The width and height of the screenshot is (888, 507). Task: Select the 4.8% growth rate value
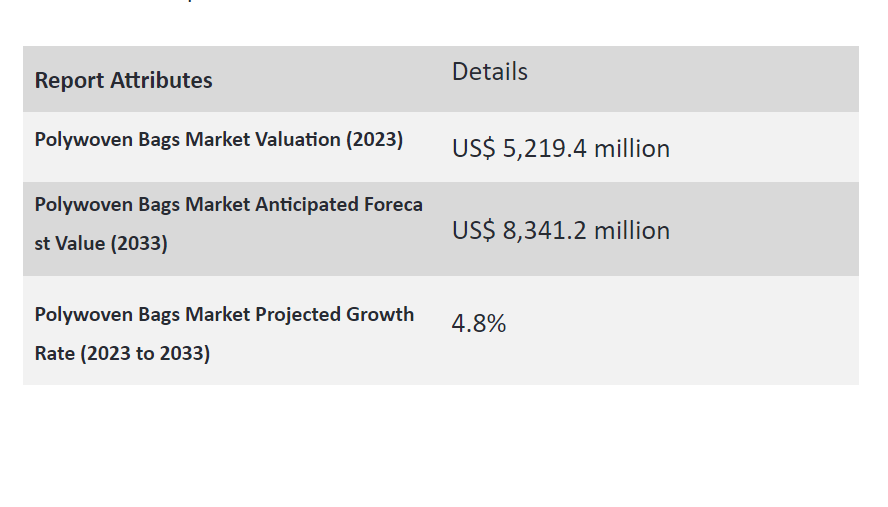tap(479, 323)
